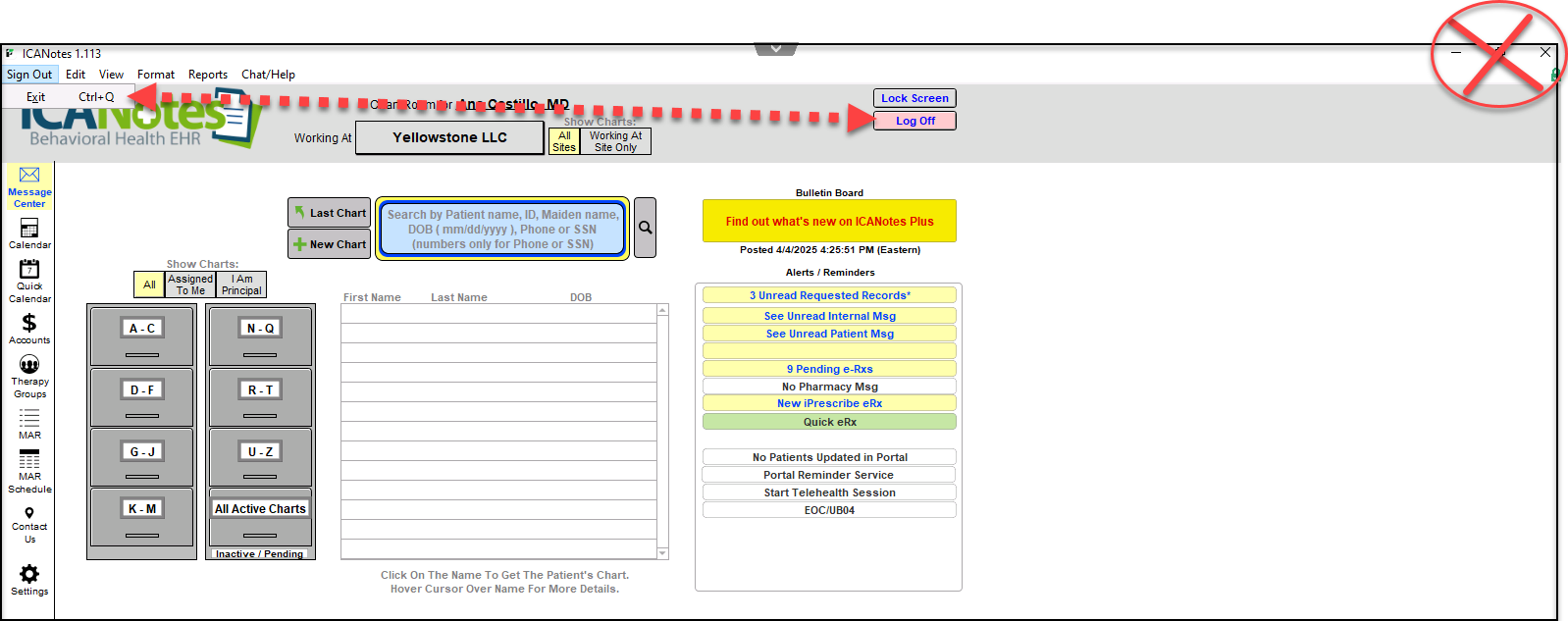
Task: Open the Message Center envelope icon
Action: coord(29,176)
